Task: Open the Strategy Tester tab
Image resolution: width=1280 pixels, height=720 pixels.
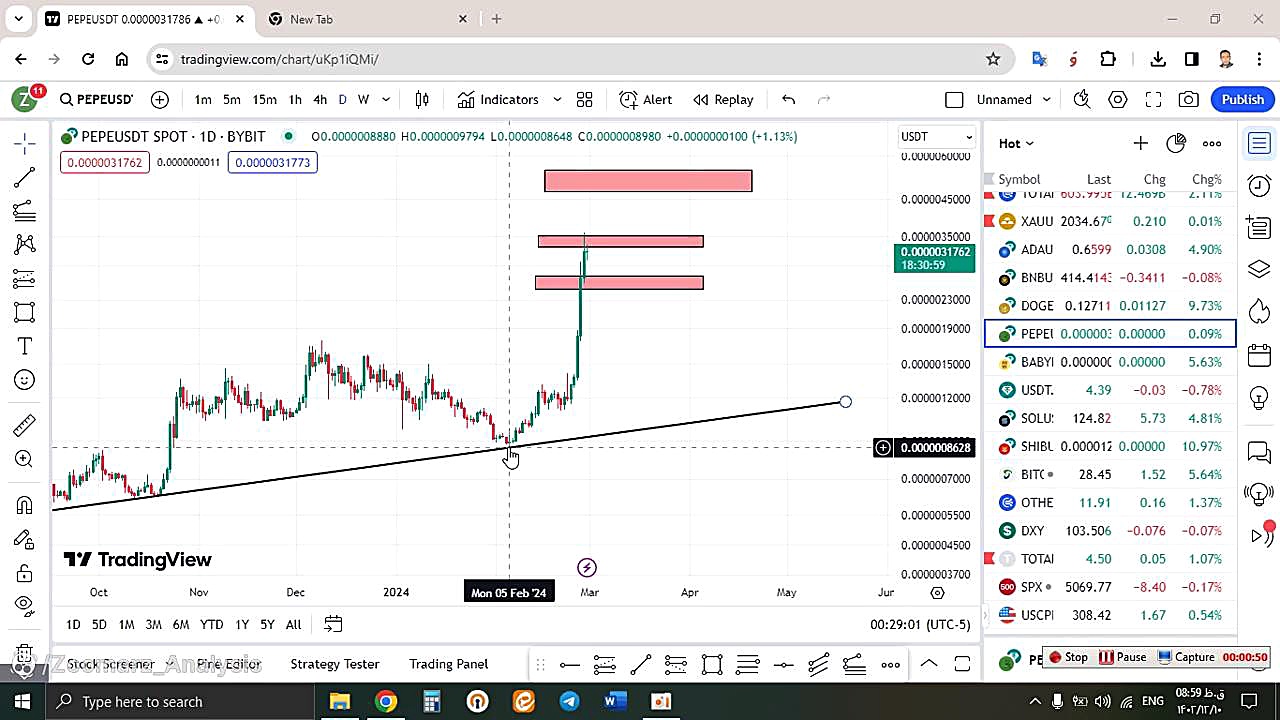Action: pyautogui.click(x=335, y=664)
